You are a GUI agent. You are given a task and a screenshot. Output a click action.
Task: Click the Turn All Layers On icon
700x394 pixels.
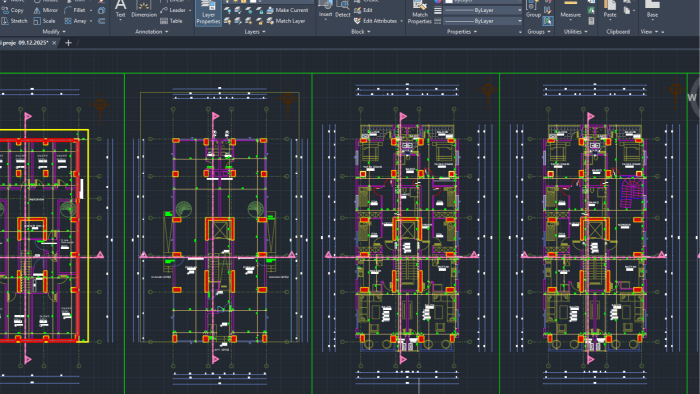click(x=228, y=21)
